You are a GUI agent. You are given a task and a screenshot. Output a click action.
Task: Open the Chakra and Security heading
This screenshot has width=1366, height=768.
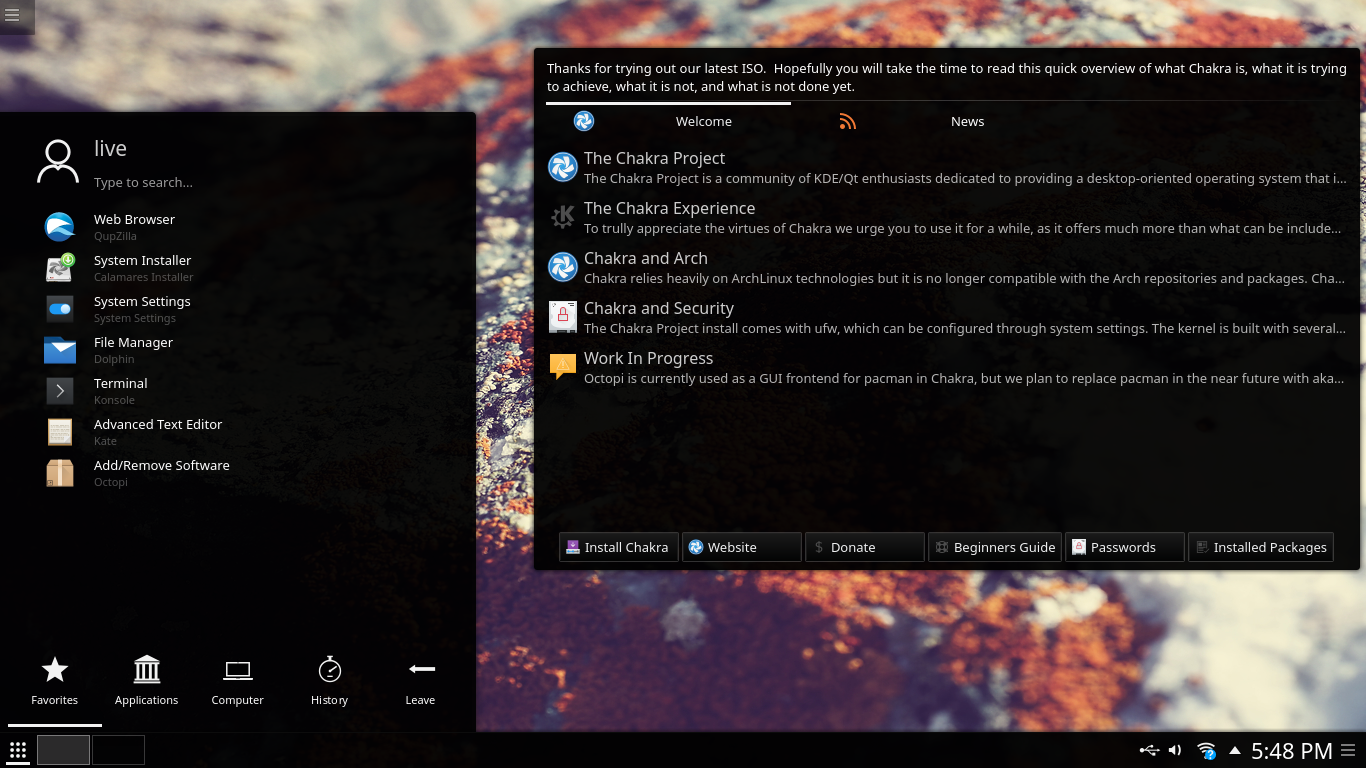pos(658,308)
